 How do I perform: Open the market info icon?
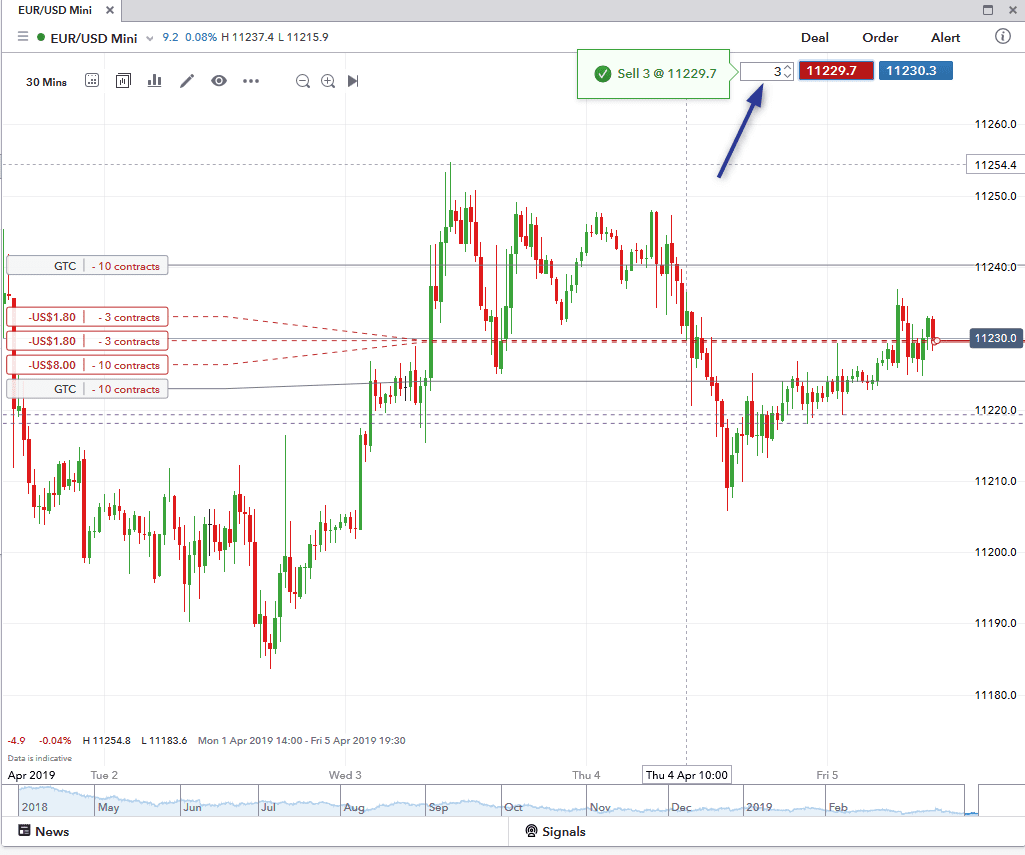(x=1003, y=37)
